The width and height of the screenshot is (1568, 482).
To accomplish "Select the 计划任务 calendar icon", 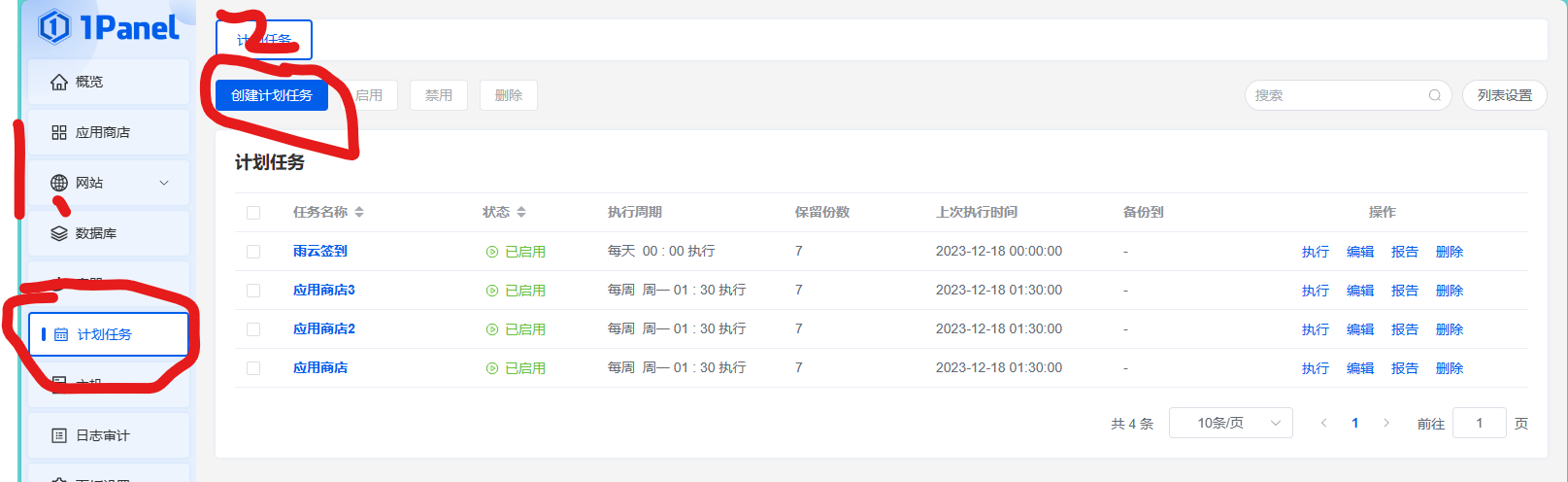I will click(x=61, y=335).
